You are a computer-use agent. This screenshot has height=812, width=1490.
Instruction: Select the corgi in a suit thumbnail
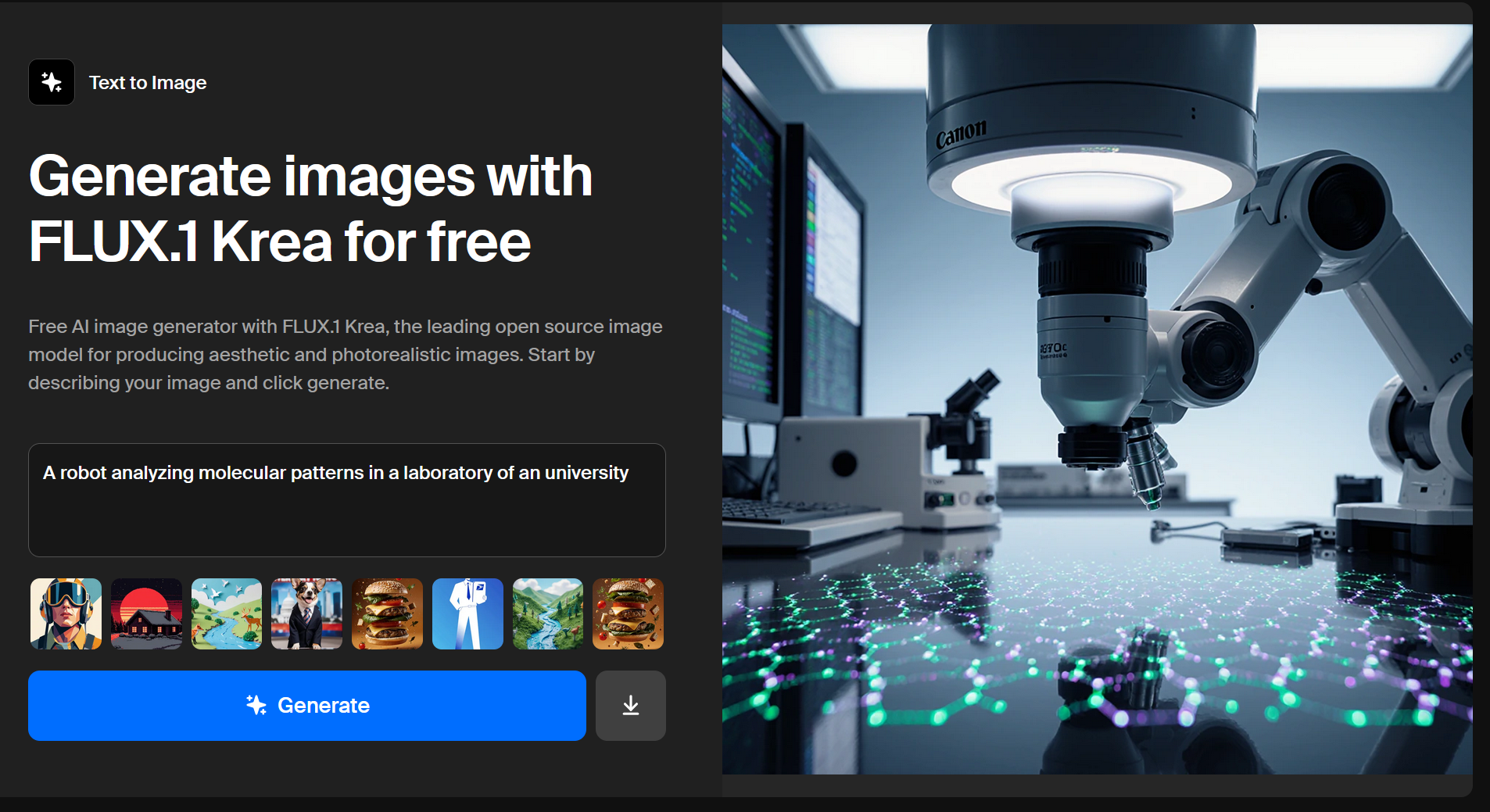[x=306, y=613]
